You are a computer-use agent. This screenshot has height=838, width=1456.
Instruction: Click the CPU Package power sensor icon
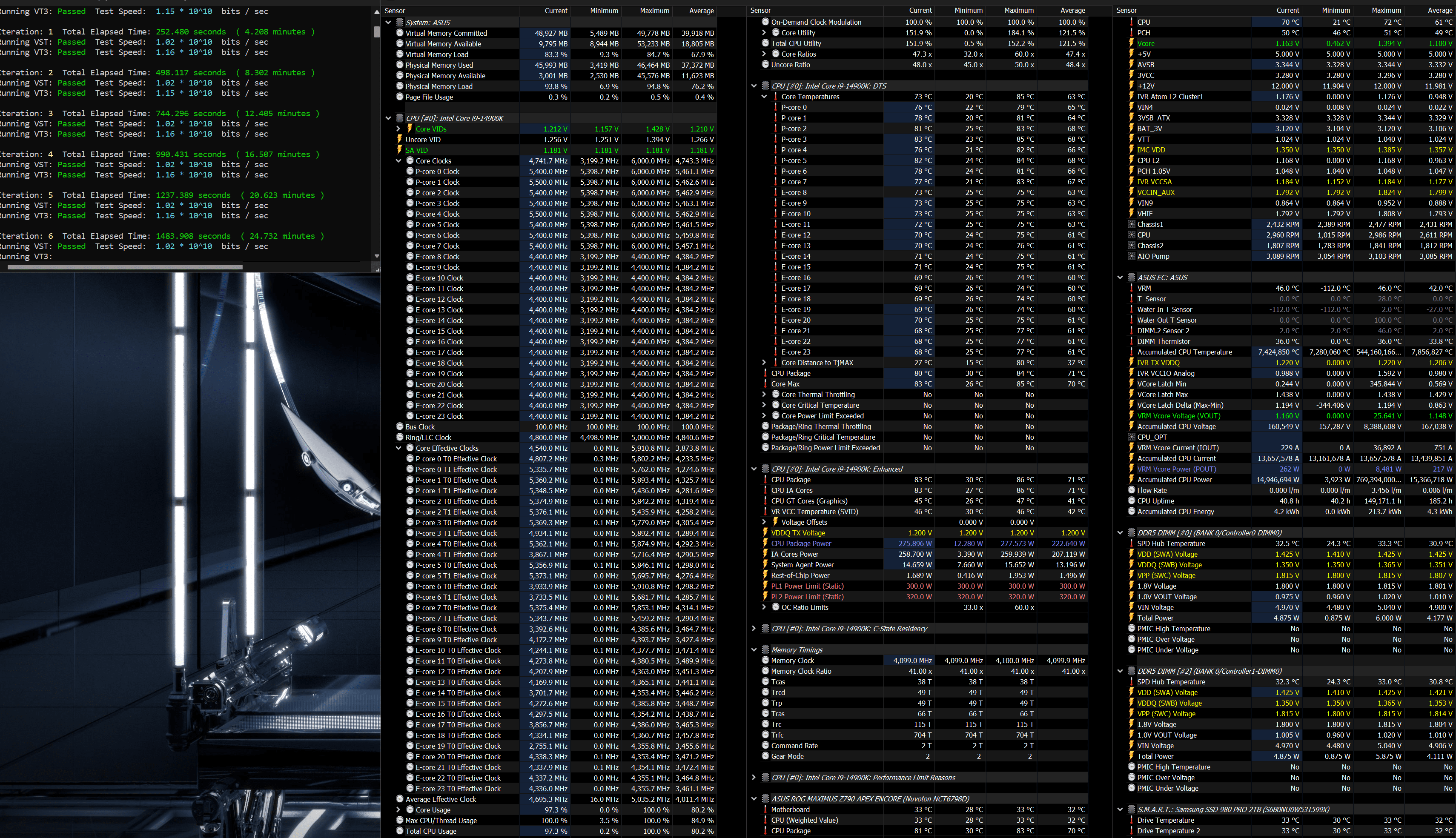(761, 543)
